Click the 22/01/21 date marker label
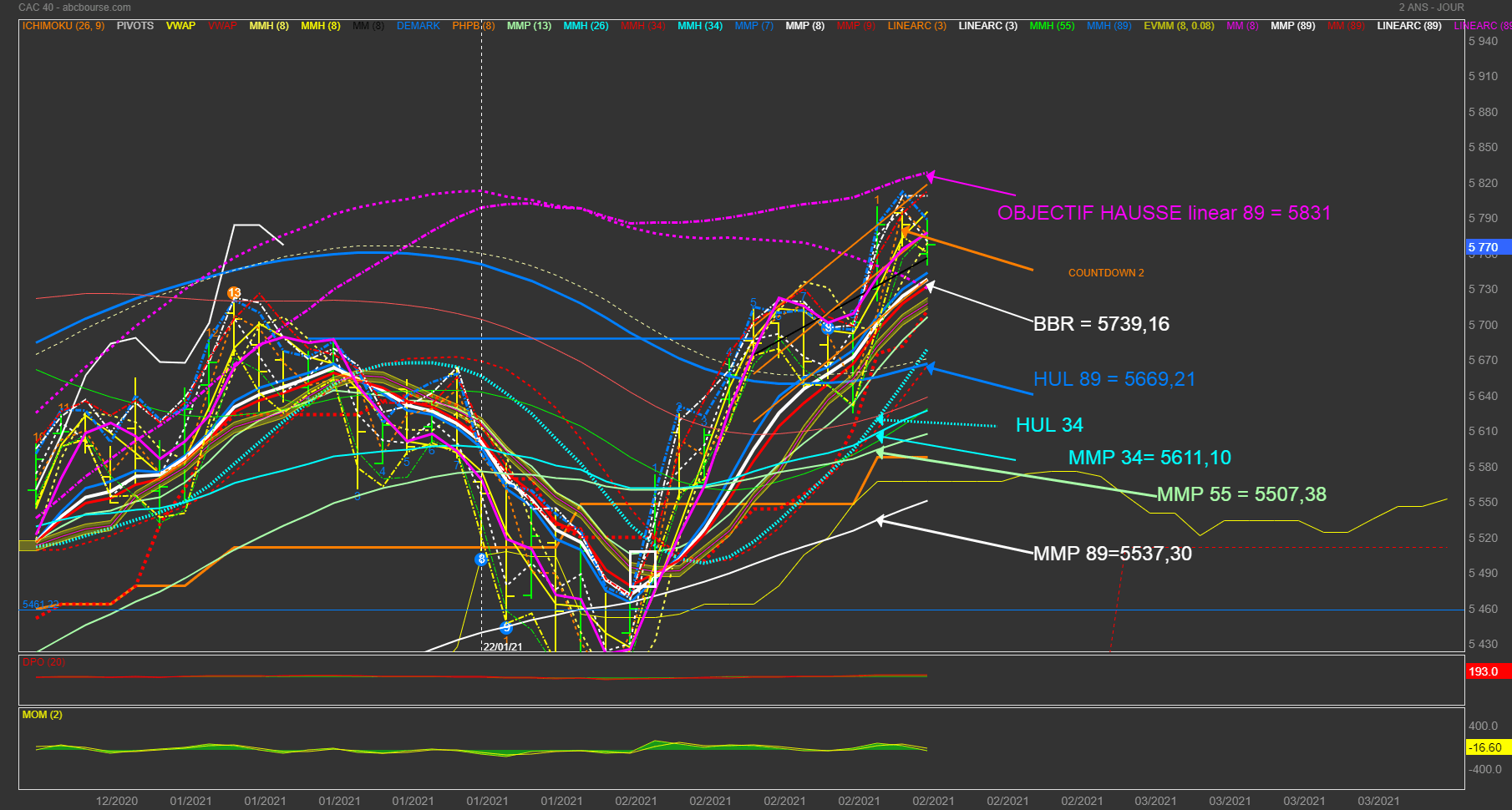Image resolution: width=1512 pixels, height=810 pixels. tap(503, 647)
